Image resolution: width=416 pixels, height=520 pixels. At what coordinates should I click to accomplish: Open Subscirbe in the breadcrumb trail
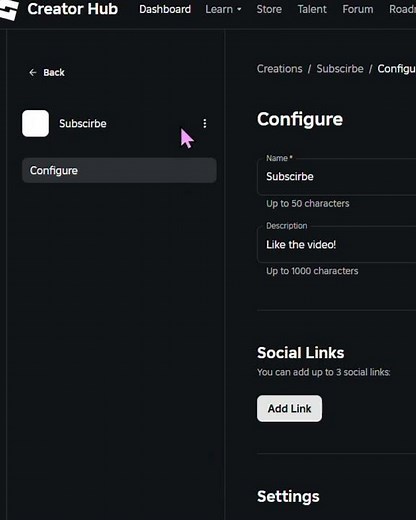pos(340,69)
